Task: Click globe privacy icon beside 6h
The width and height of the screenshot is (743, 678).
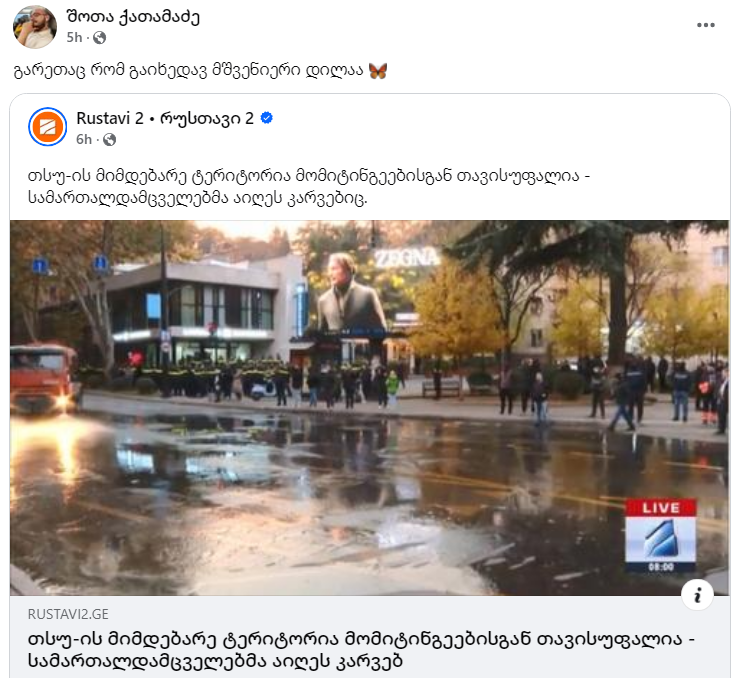Action: (x=109, y=139)
